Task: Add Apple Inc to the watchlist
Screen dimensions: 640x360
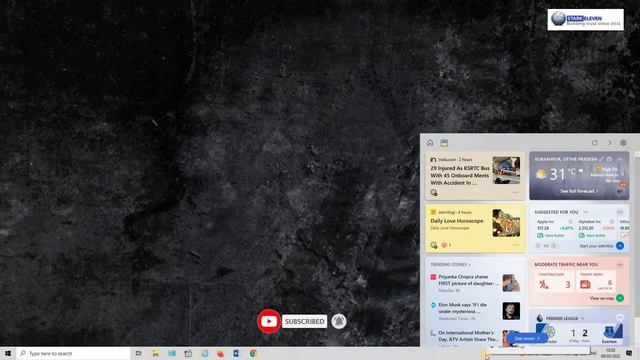Action: pos(570,222)
